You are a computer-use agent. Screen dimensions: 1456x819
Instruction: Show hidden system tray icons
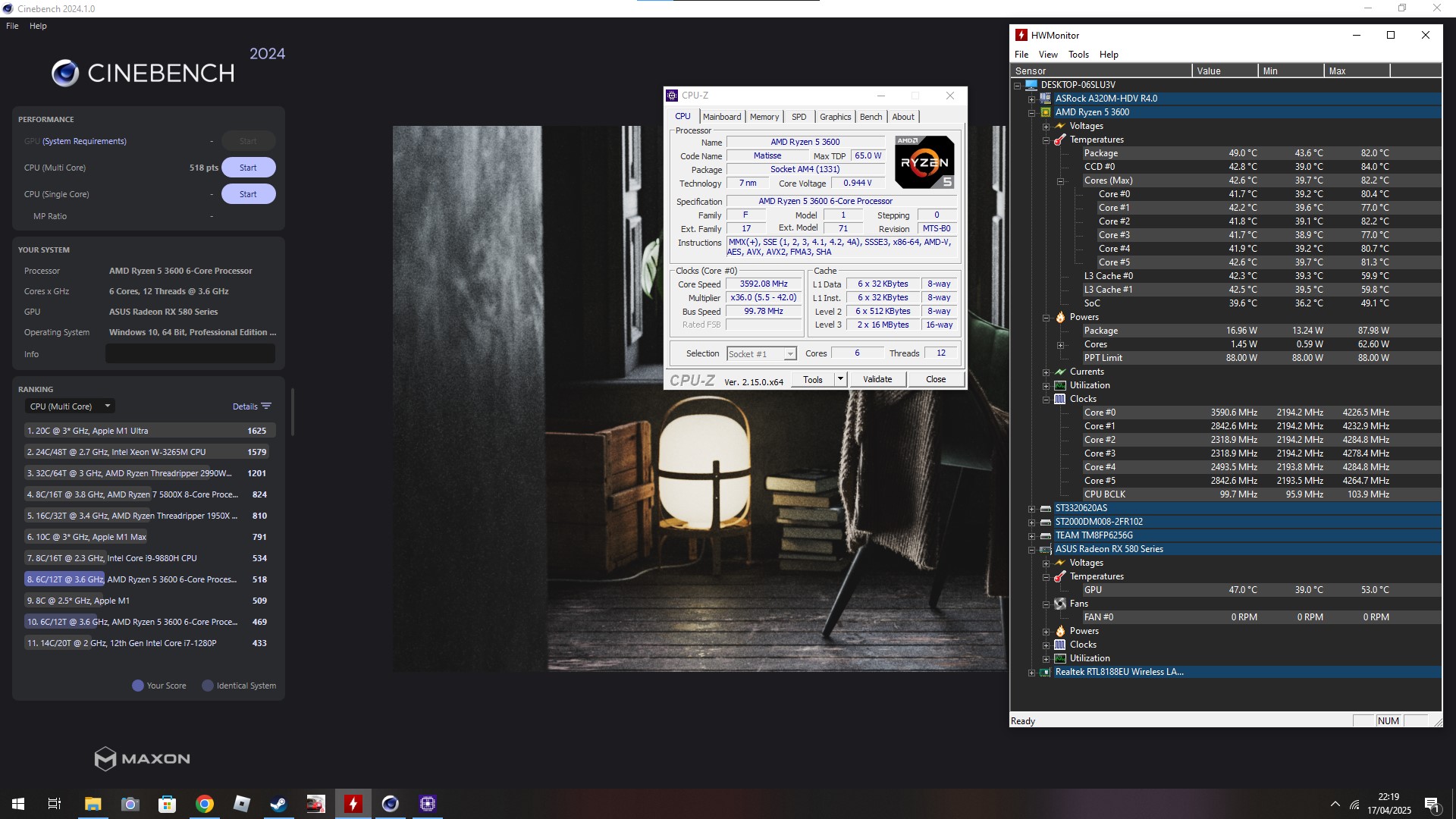[x=1335, y=804]
